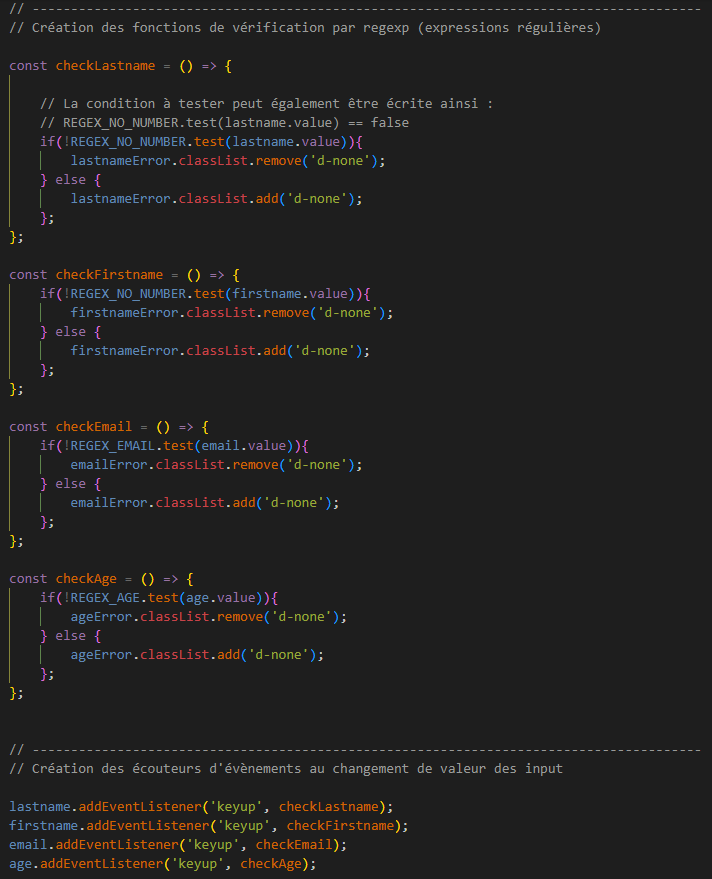Screen dimensions: 712x879
Task: Click the 'else' keyword in checkAge function
Action: (x=71, y=636)
